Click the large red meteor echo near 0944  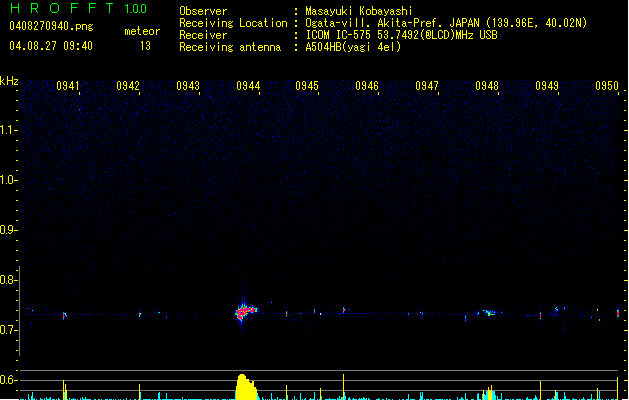[245, 312]
